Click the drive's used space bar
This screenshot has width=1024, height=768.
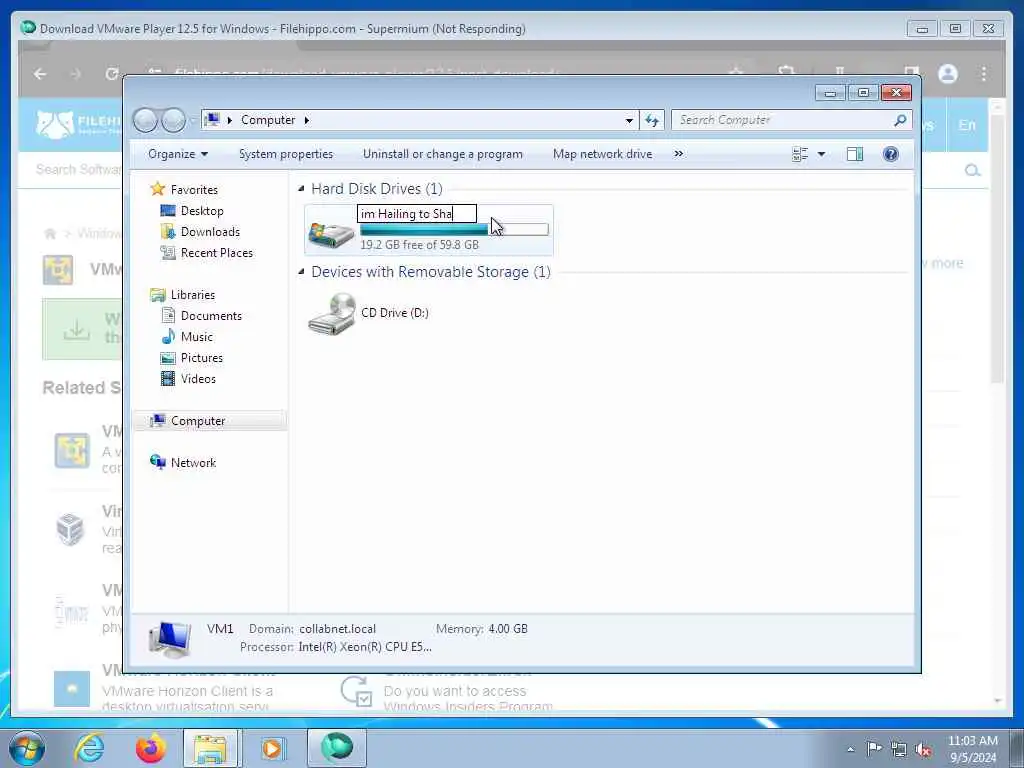[455, 230]
